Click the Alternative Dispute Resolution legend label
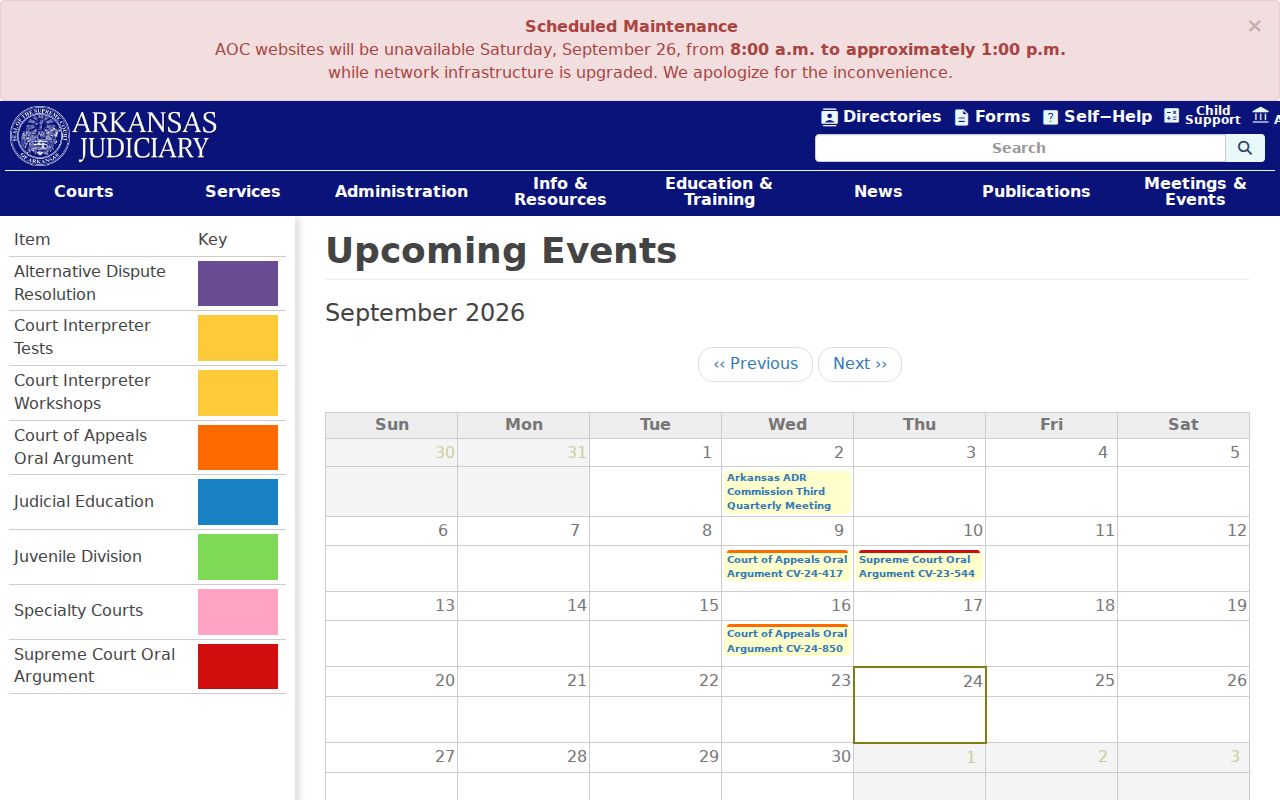The width and height of the screenshot is (1280, 800). [x=90, y=283]
